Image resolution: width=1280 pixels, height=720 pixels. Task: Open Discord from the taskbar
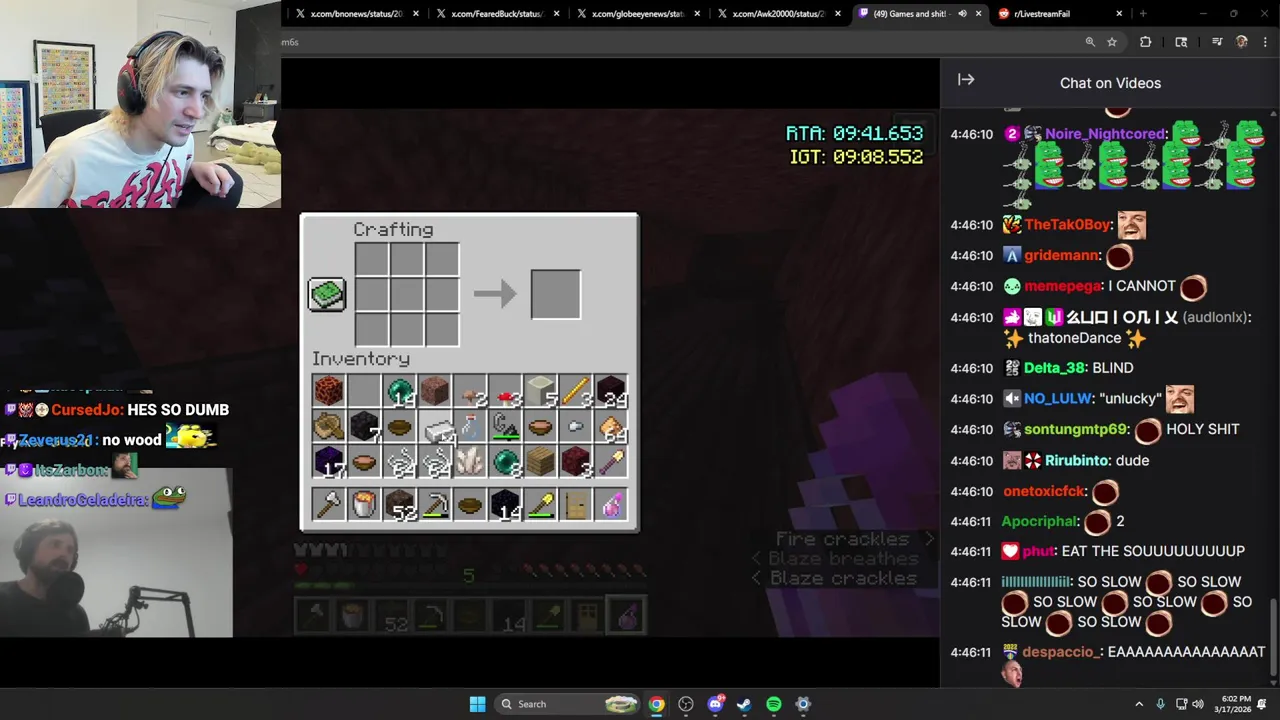tap(715, 704)
